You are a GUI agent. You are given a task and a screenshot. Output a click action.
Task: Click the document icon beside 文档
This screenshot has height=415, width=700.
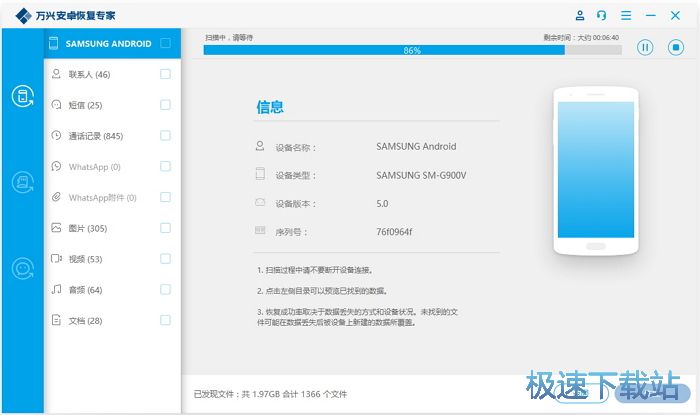(x=56, y=320)
